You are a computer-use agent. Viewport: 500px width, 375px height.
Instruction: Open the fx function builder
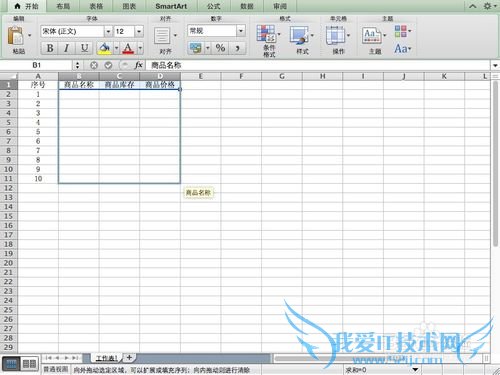pos(139,65)
